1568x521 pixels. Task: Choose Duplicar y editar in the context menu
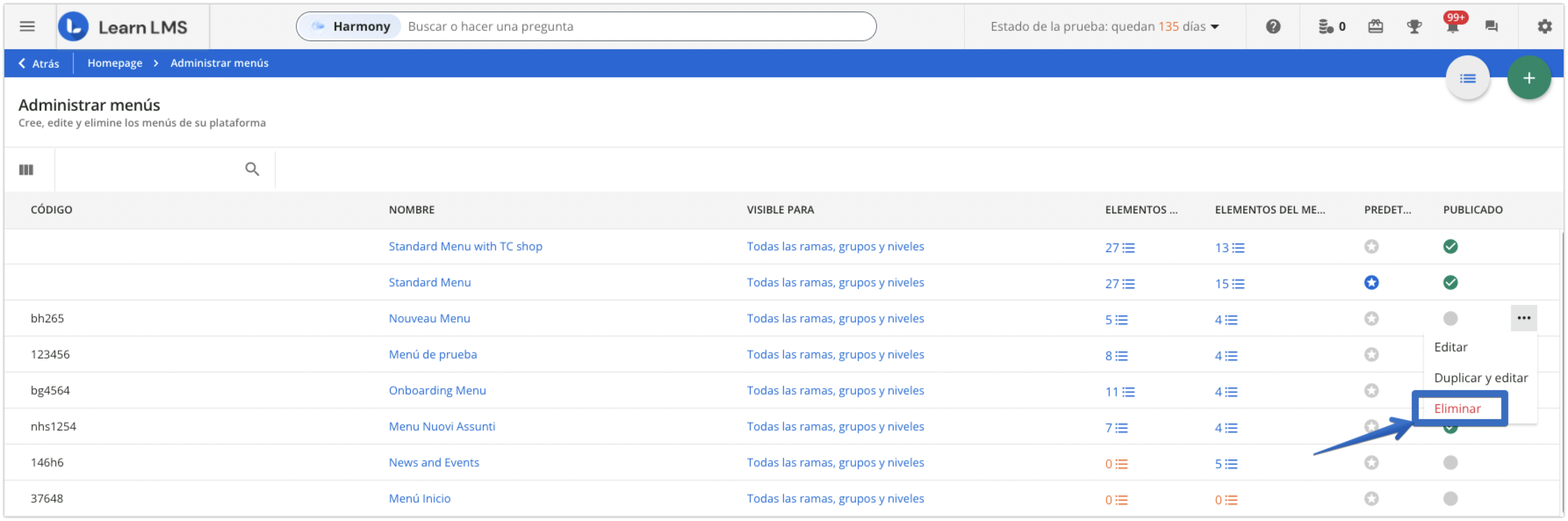tap(1480, 377)
